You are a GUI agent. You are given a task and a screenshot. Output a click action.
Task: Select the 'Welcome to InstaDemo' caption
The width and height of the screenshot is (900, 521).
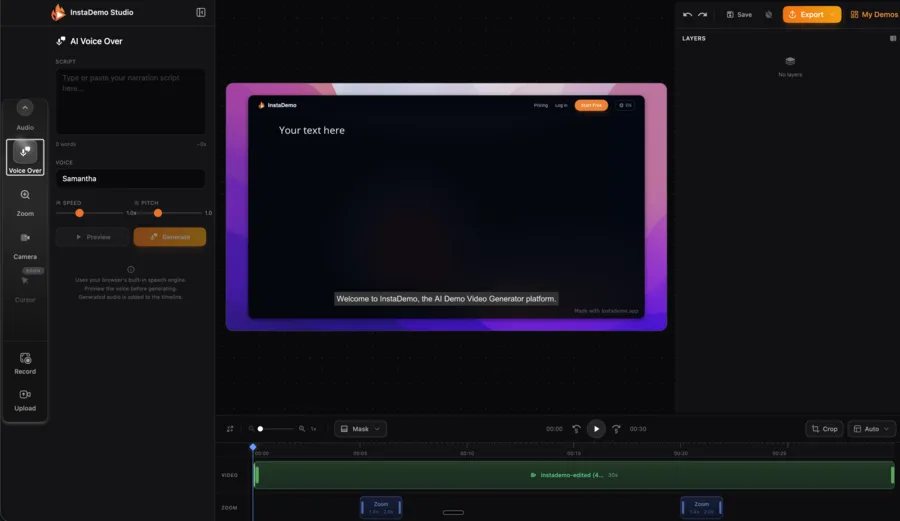click(x=446, y=299)
